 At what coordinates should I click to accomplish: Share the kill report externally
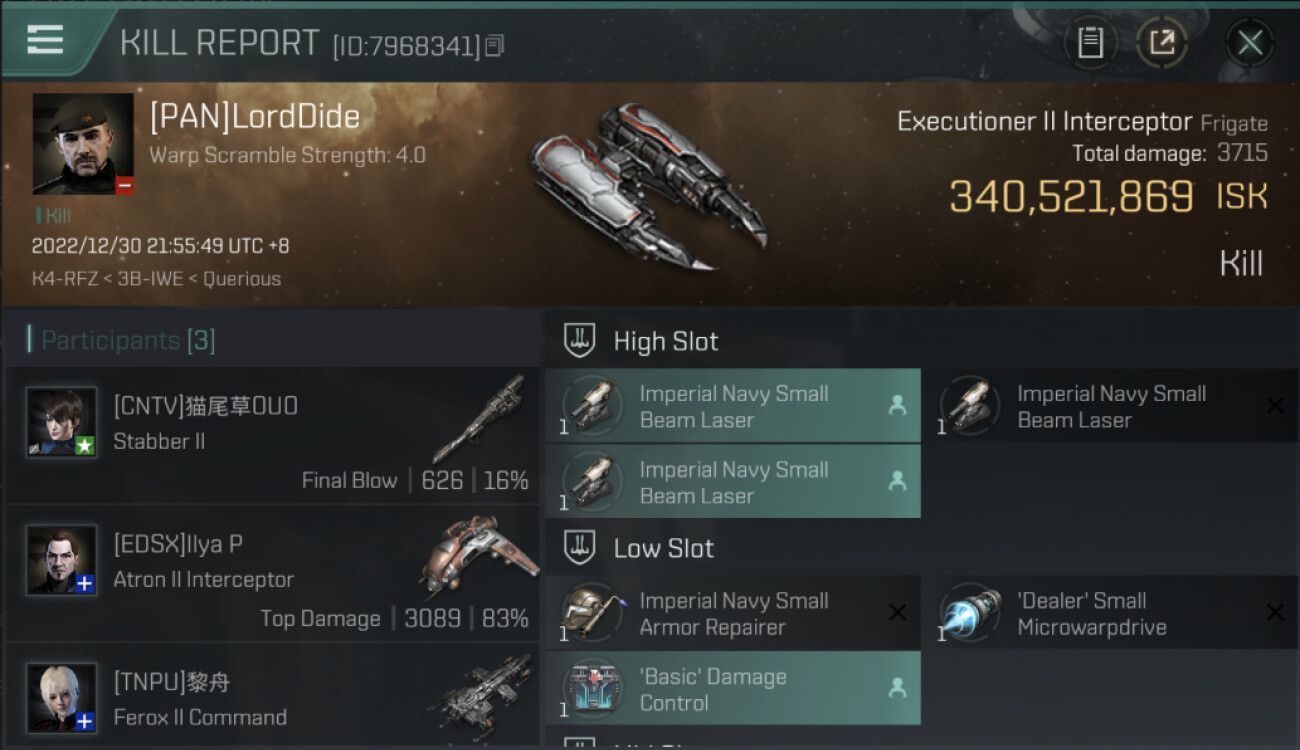pos(1162,42)
